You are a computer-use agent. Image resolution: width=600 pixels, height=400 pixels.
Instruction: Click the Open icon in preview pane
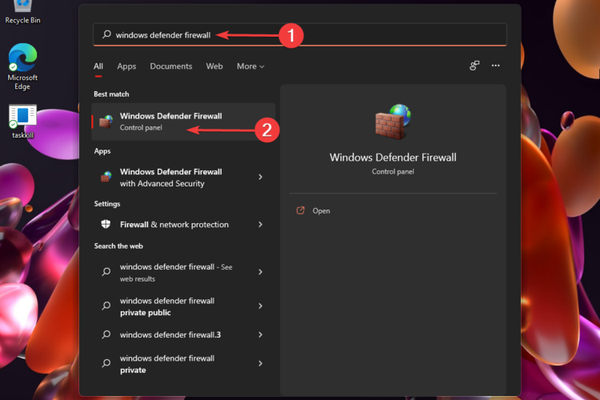[x=300, y=211]
